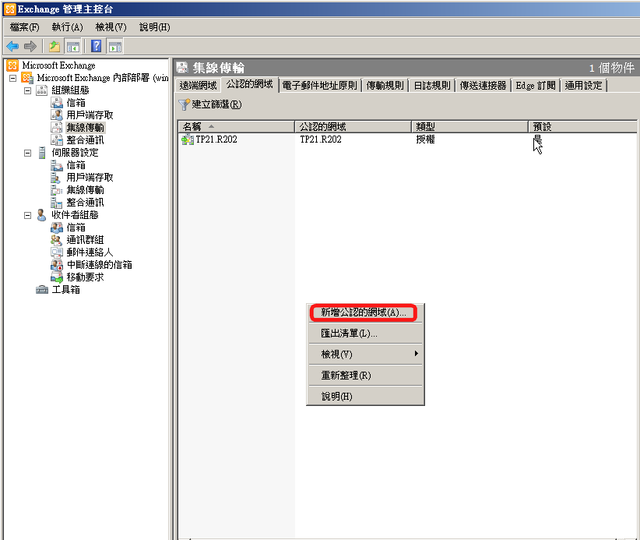Switch to the 傳送連接器 tab

483,86
